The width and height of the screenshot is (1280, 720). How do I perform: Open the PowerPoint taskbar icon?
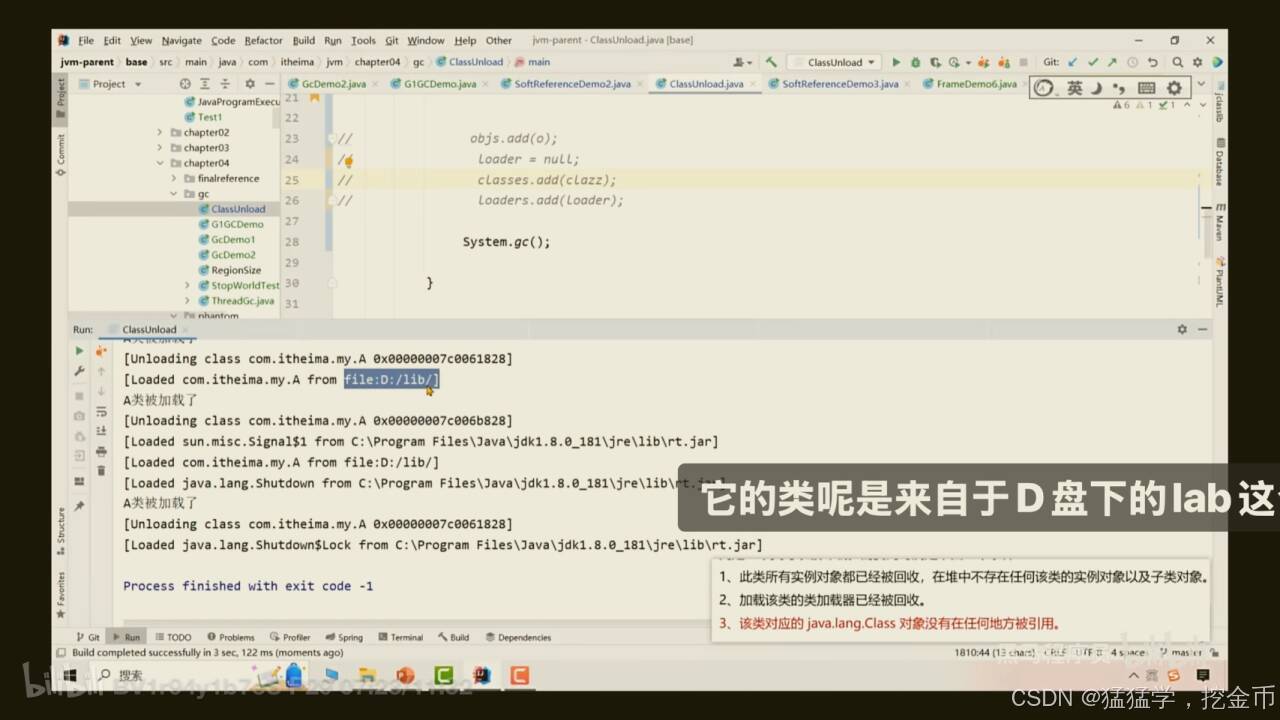(405, 676)
